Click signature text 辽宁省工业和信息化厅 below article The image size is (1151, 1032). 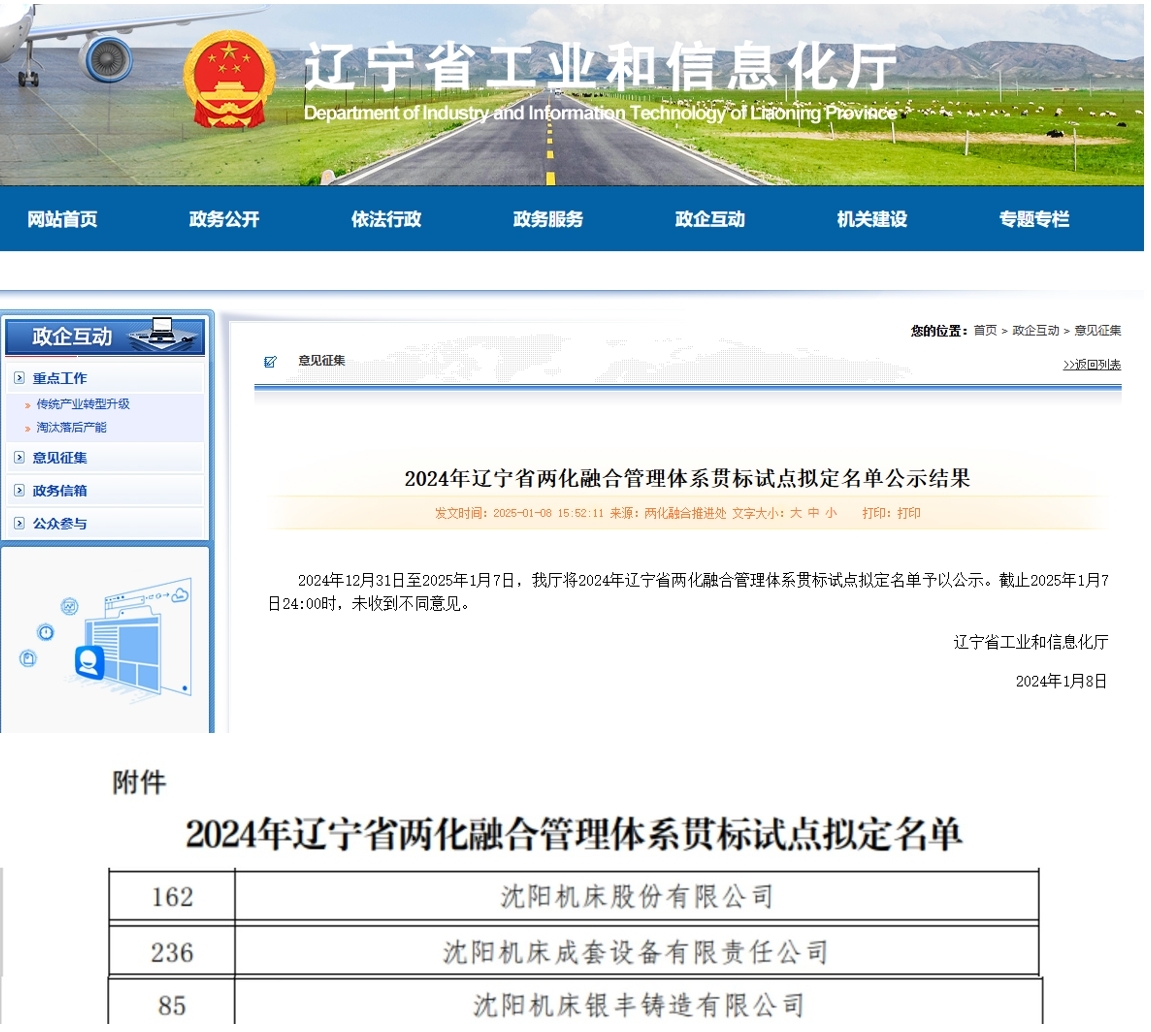(x=1031, y=642)
